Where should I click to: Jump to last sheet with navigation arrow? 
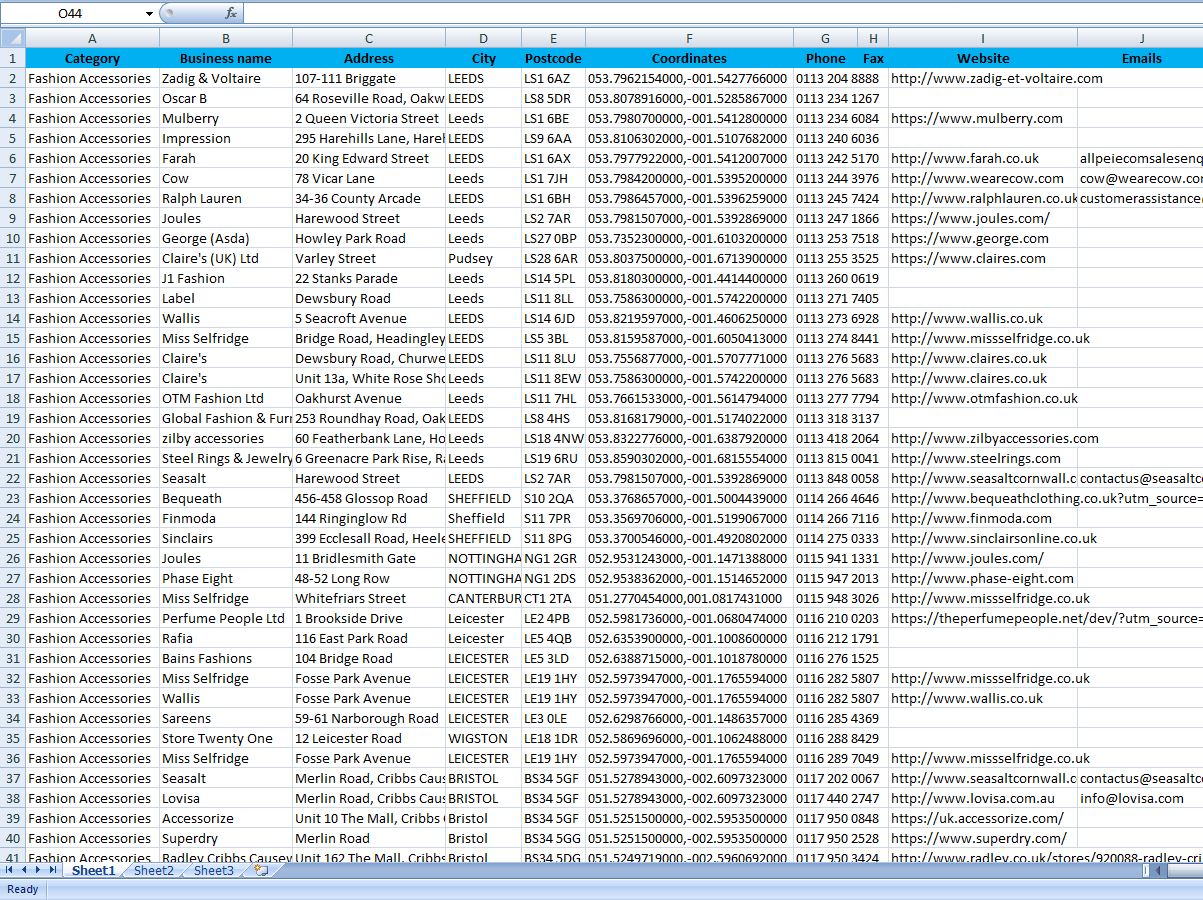pos(53,871)
